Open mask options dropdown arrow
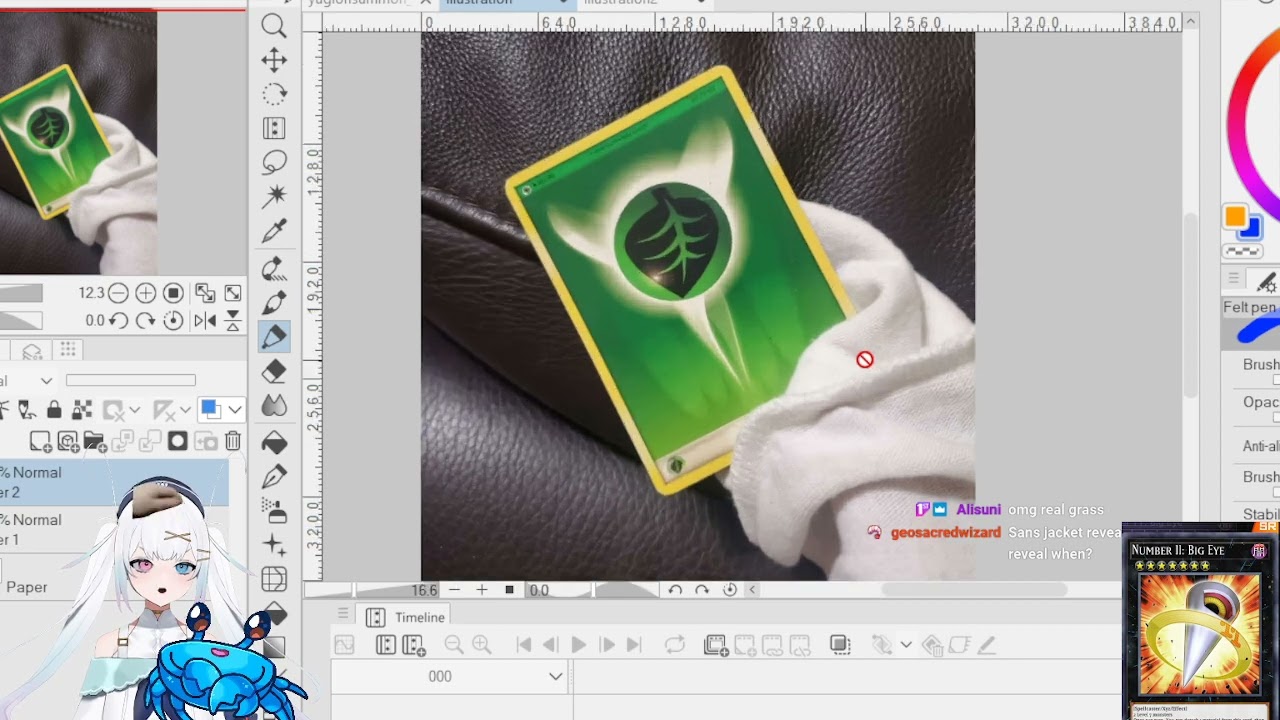 point(134,409)
